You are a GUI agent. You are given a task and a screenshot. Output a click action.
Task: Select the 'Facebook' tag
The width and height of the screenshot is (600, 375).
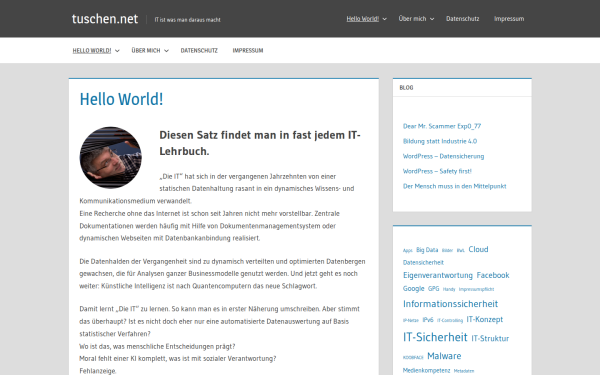493,275
